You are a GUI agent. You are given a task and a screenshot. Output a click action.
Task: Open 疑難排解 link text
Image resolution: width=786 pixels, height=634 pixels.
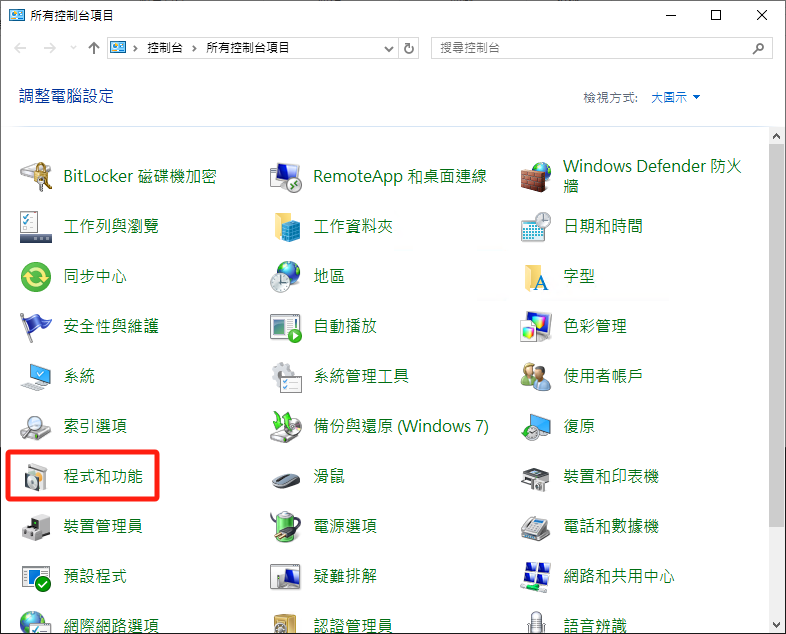345,576
